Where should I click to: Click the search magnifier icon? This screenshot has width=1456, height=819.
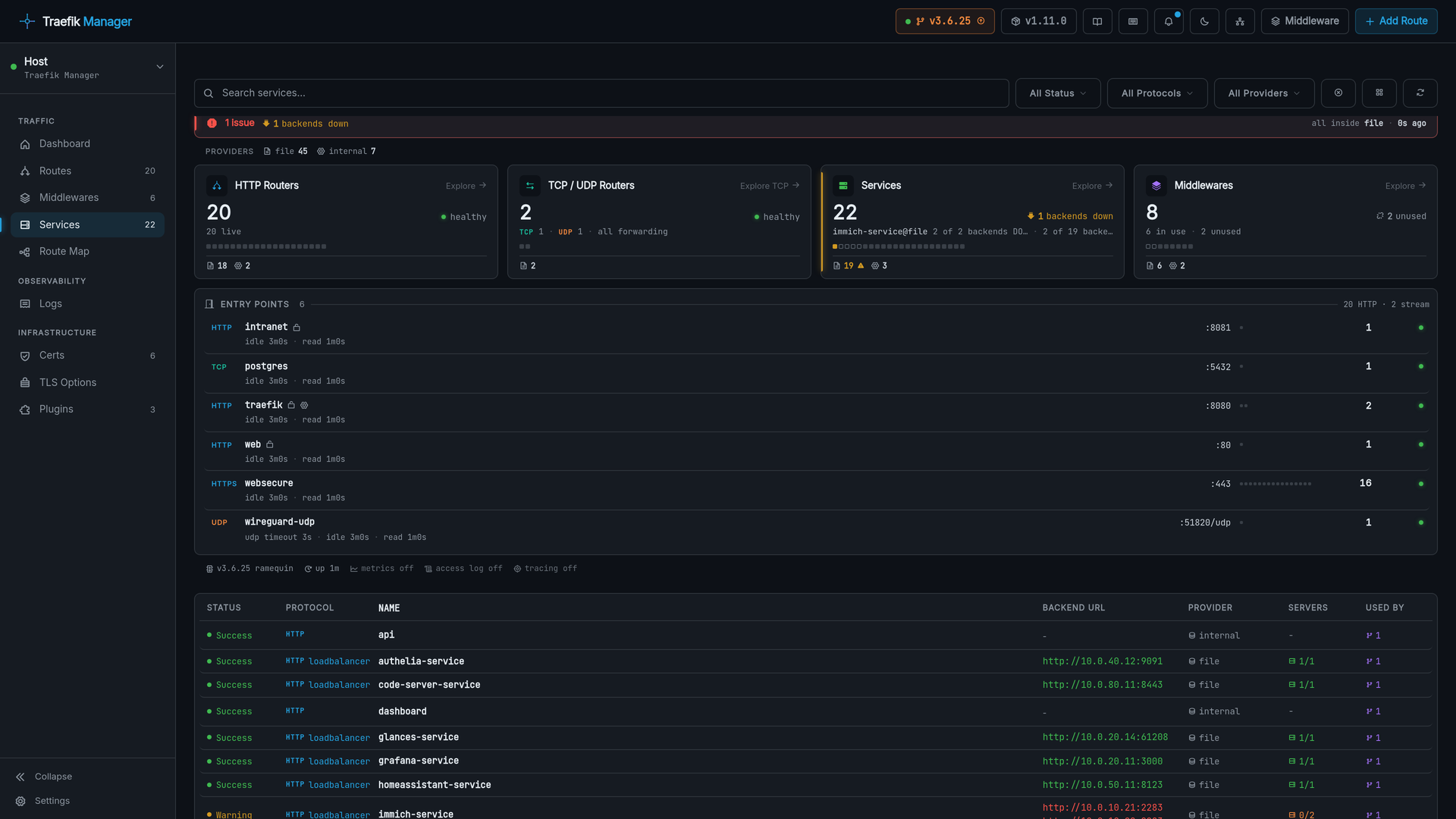[x=209, y=93]
